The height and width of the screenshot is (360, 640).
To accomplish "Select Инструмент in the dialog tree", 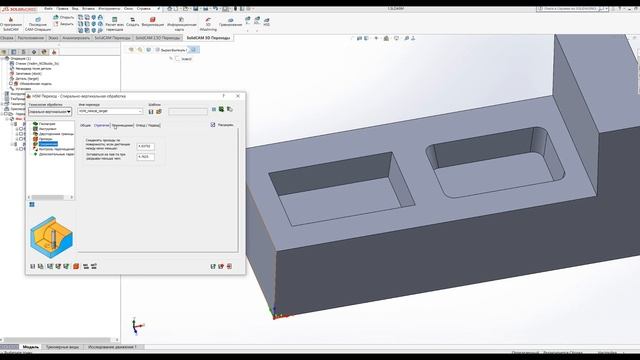I will 48,129.
